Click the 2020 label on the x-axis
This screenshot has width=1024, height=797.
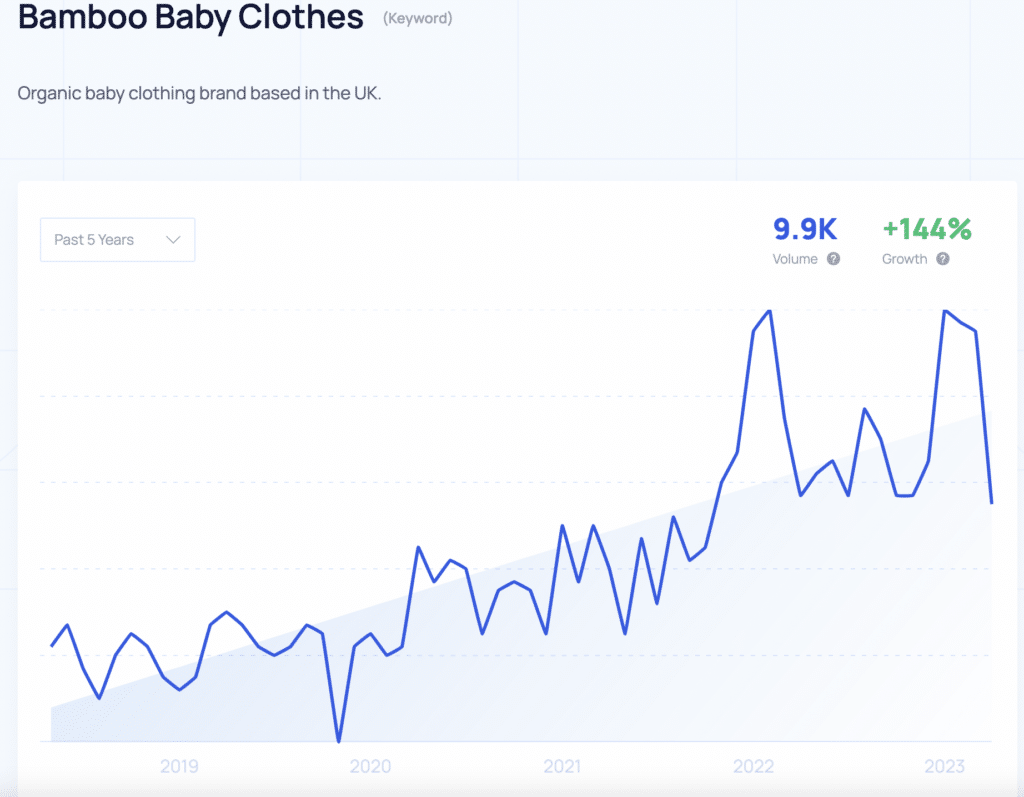(x=370, y=767)
